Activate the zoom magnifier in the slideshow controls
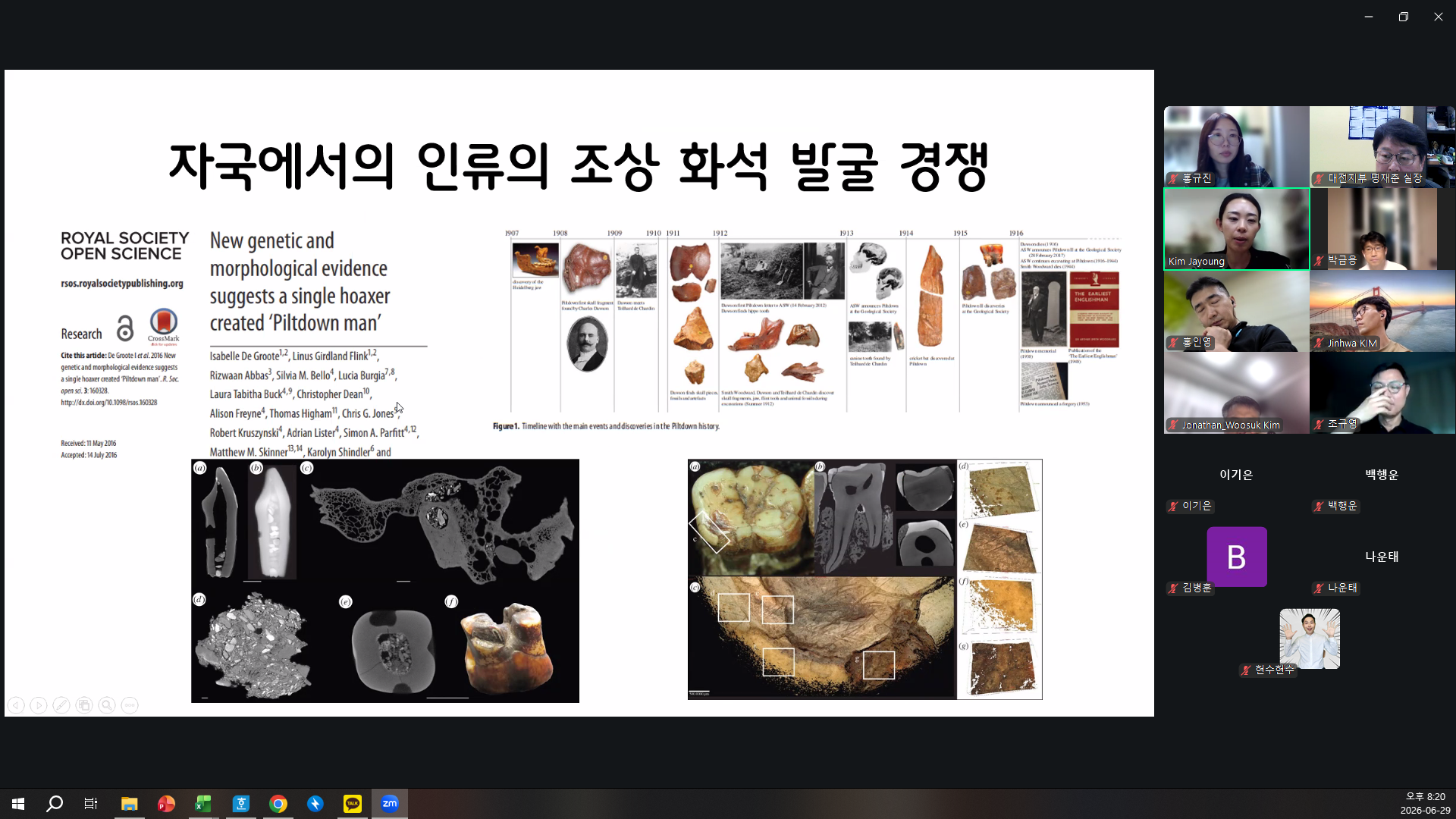 [107, 705]
